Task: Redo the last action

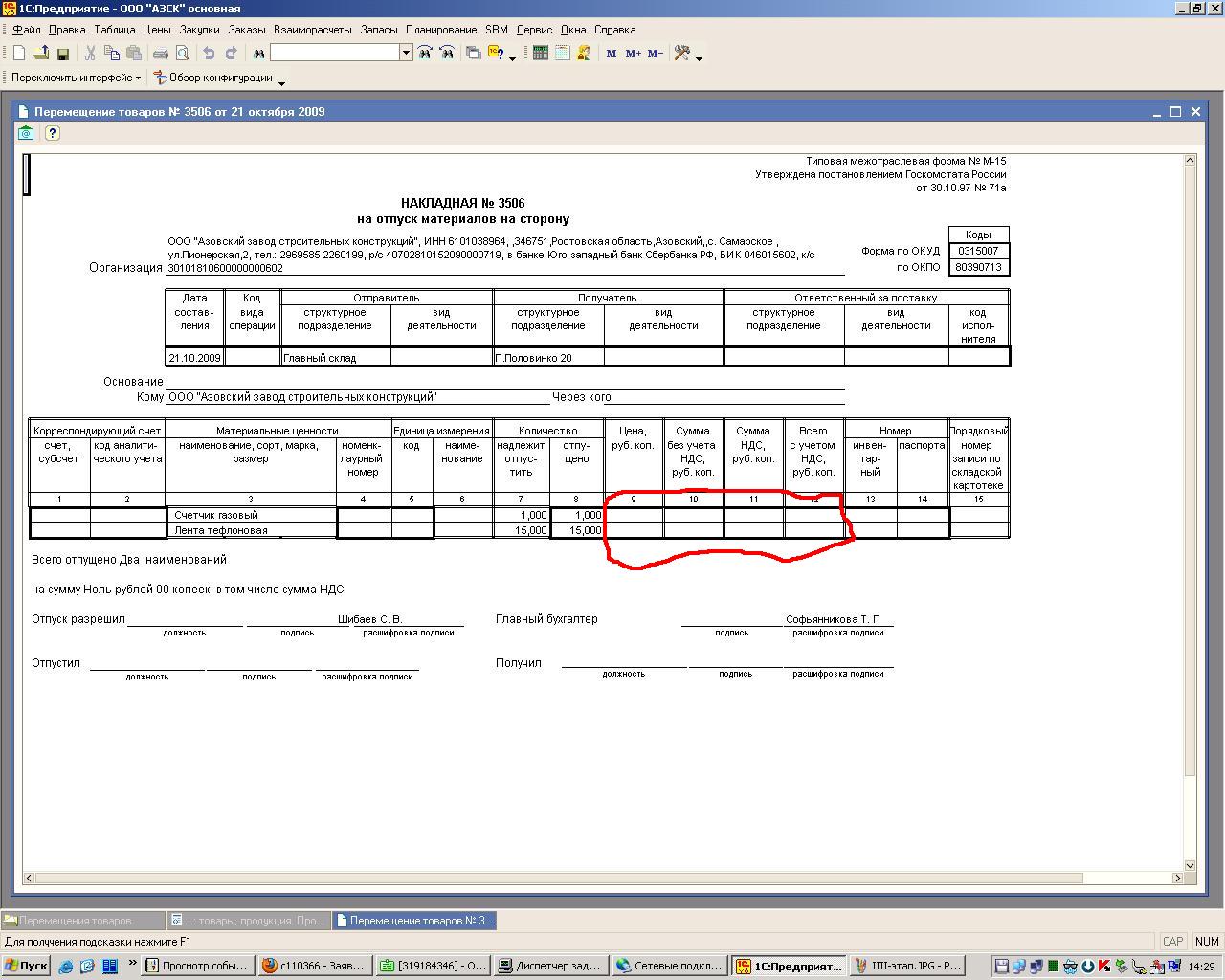Action: pos(231,54)
